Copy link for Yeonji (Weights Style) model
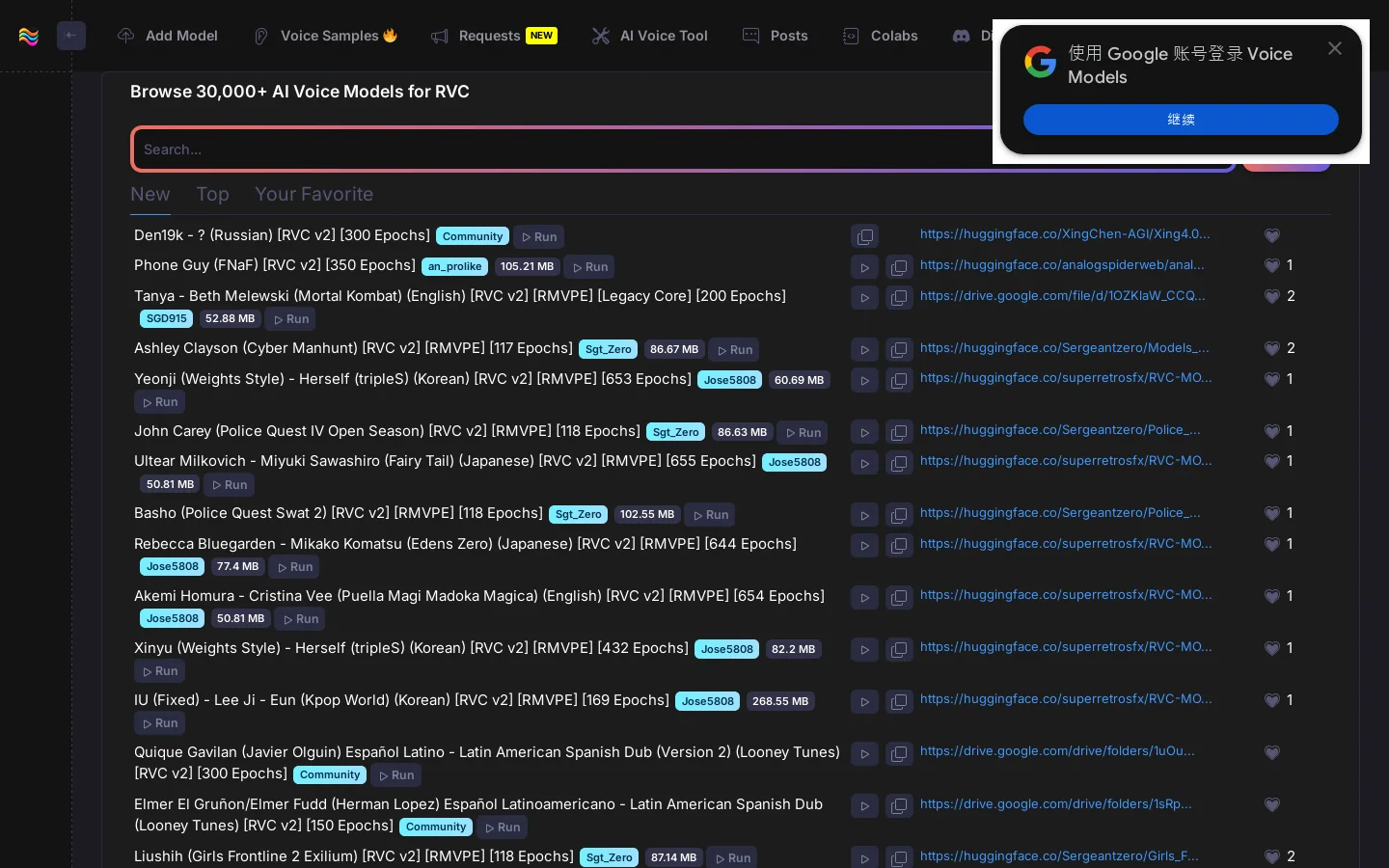 899,381
